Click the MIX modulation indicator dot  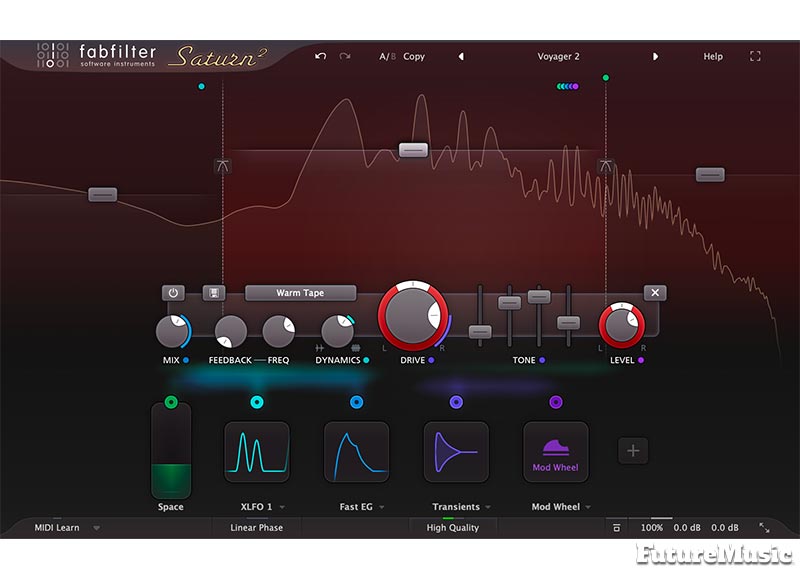(x=186, y=360)
